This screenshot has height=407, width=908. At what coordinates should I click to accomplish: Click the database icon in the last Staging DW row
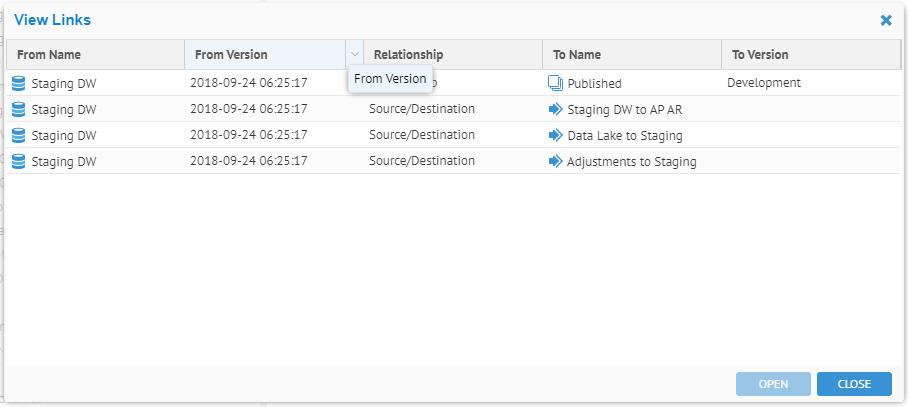click(18, 161)
